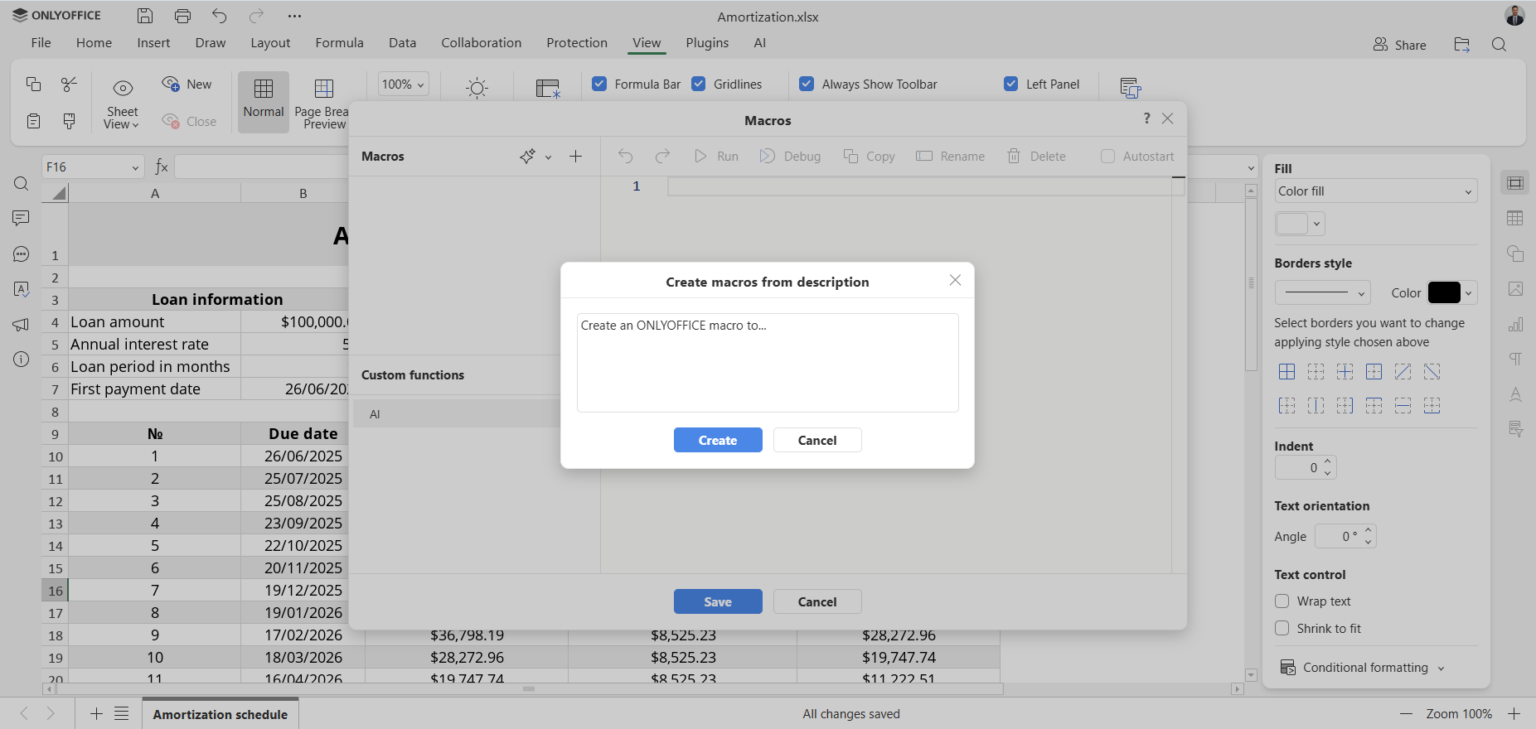Viewport: 1536px width, 729px height.
Task: Expand the Conditional formatting menu
Action: point(1364,667)
